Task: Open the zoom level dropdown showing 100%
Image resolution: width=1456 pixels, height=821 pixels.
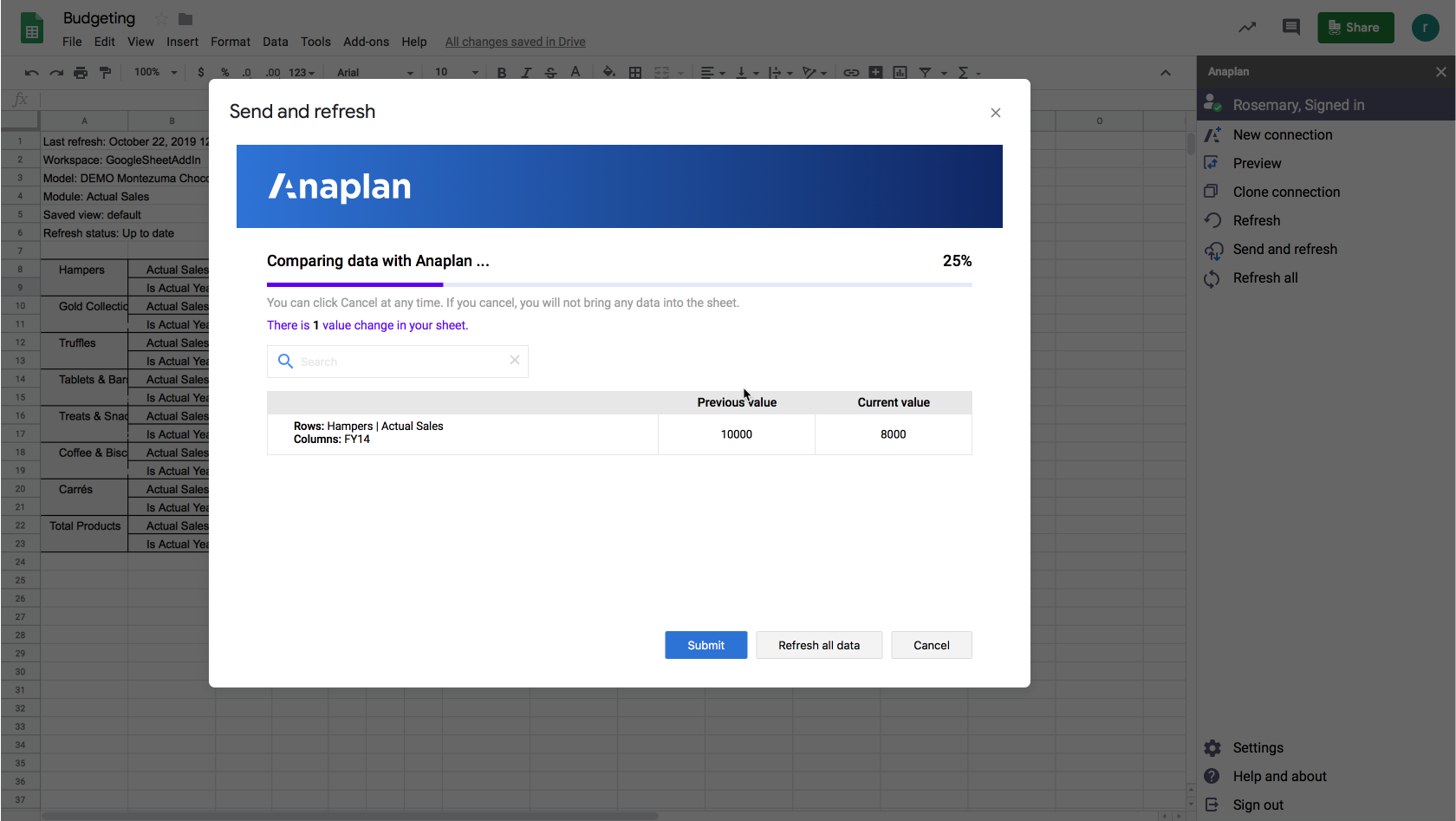Action: [153, 72]
